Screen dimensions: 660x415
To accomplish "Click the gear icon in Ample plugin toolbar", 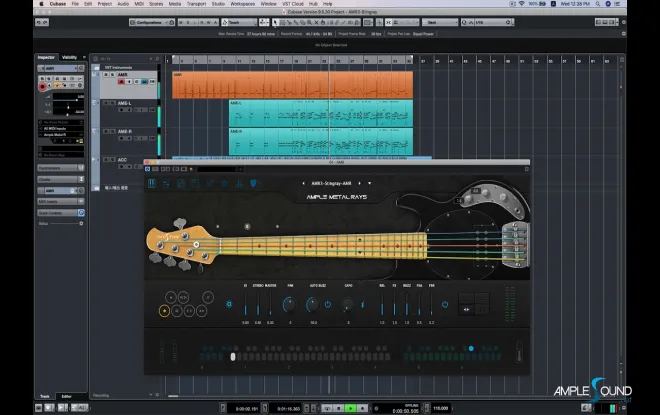I will click(224, 183).
